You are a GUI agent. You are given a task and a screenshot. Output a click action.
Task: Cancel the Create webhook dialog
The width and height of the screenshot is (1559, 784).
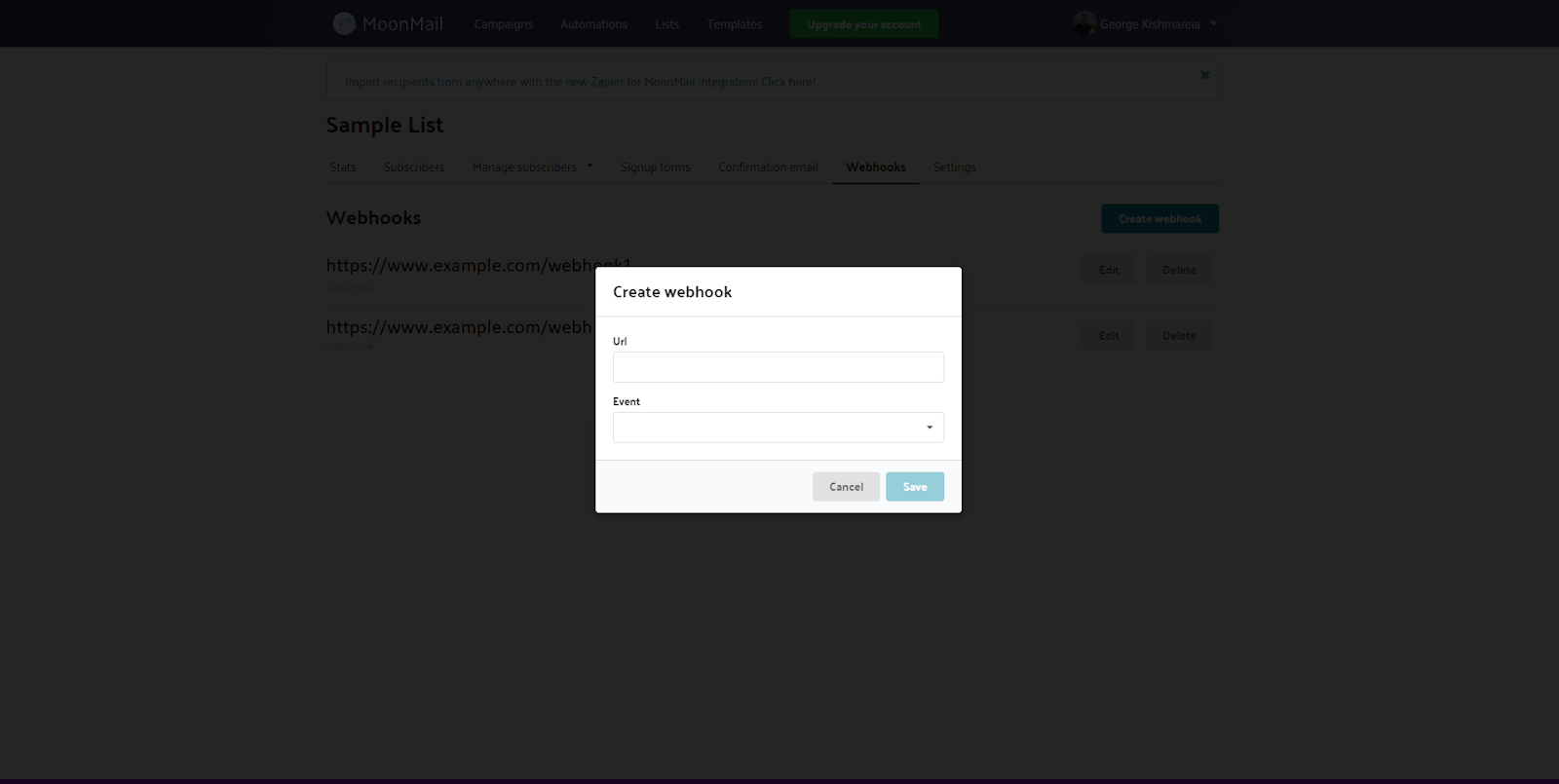846,487
